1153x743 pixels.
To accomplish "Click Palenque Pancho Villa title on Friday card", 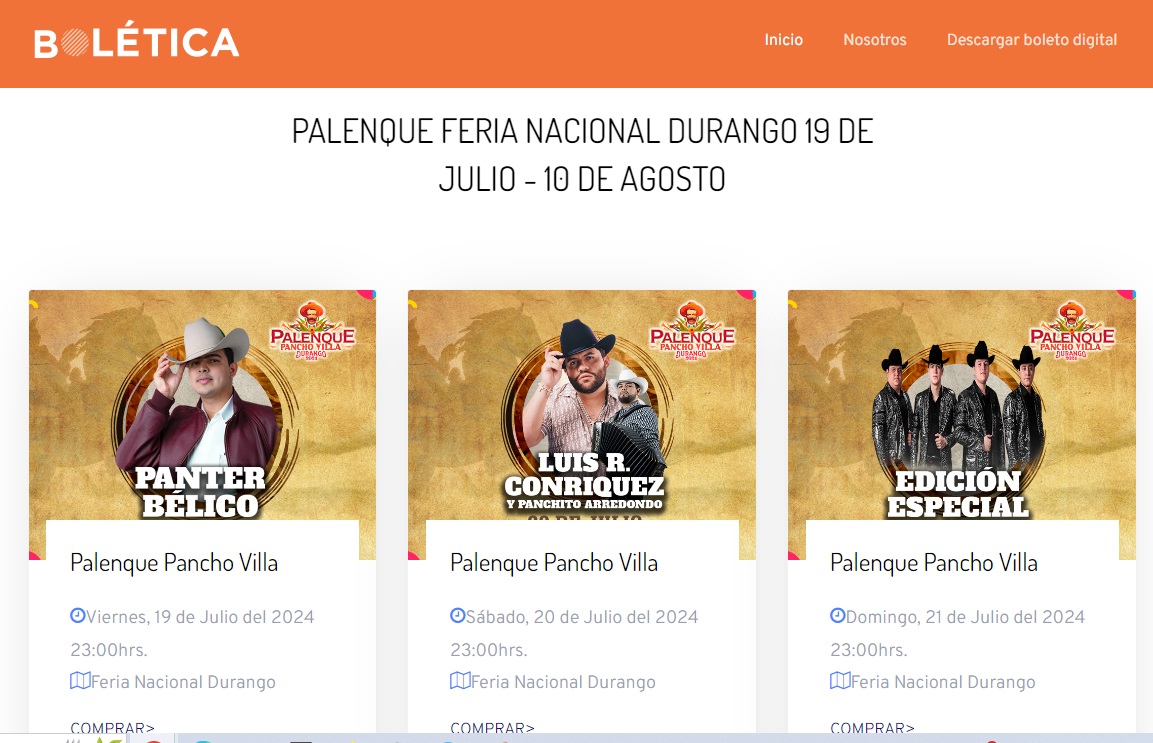I will [174, 563].
